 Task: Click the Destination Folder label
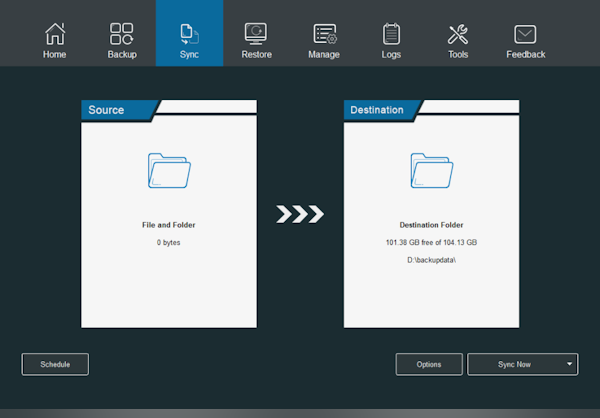[431, 225]
